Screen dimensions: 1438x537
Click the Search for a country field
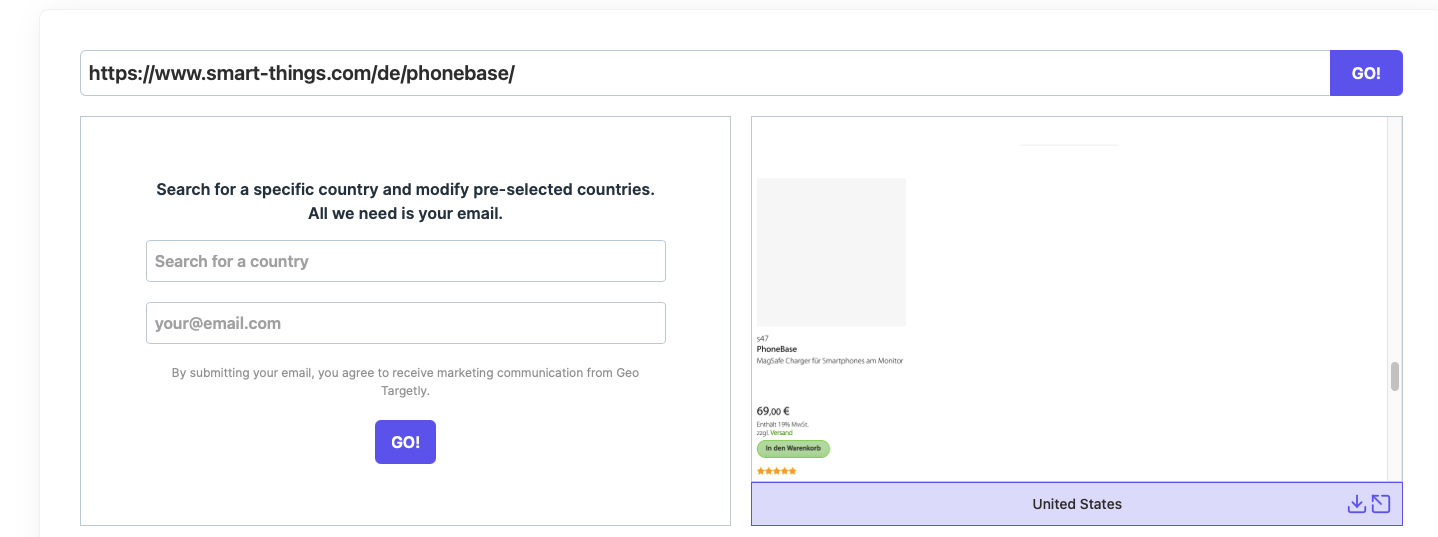tap(406, 261)
